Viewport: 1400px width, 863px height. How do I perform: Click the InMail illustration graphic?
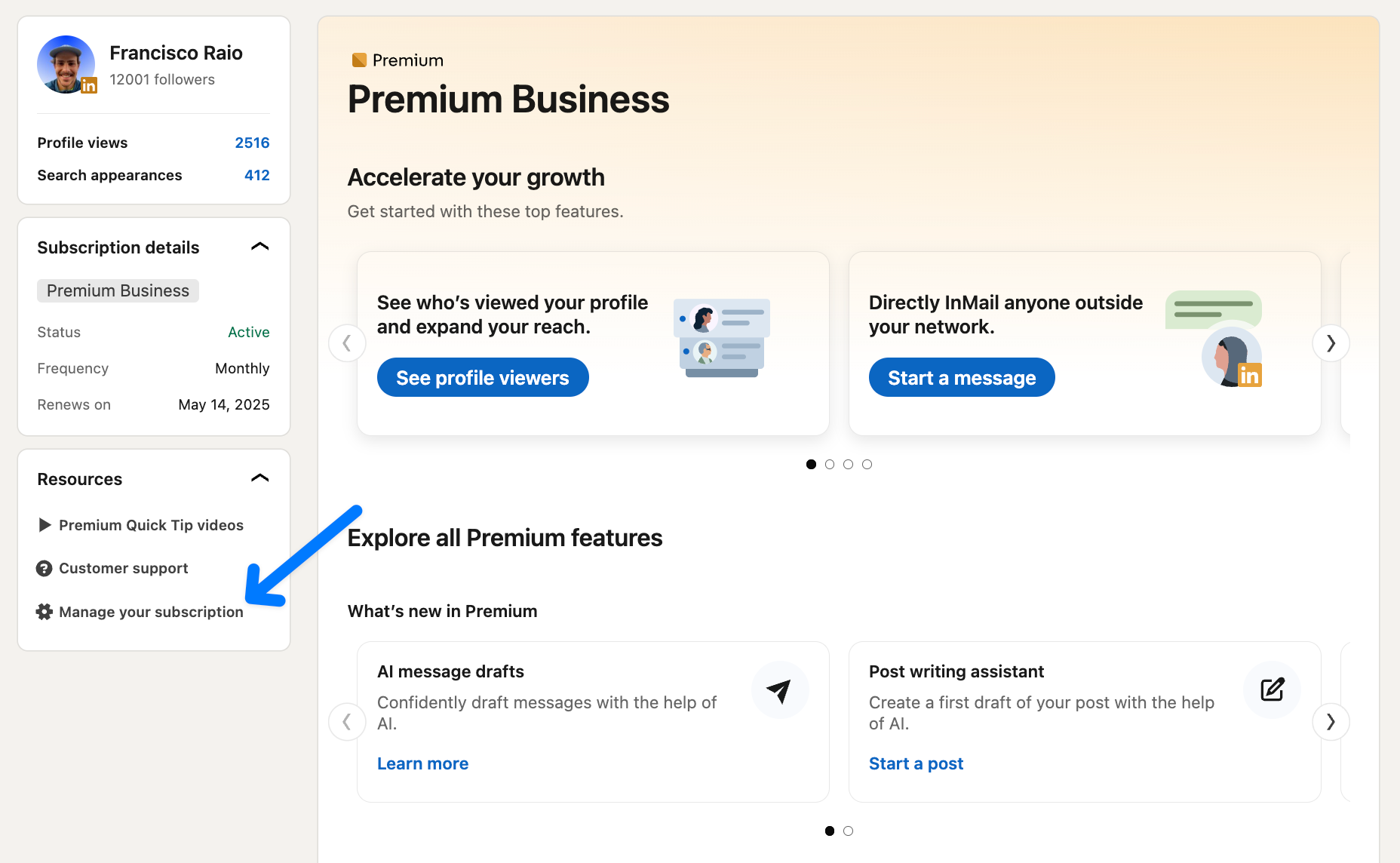pos(1214,338)
